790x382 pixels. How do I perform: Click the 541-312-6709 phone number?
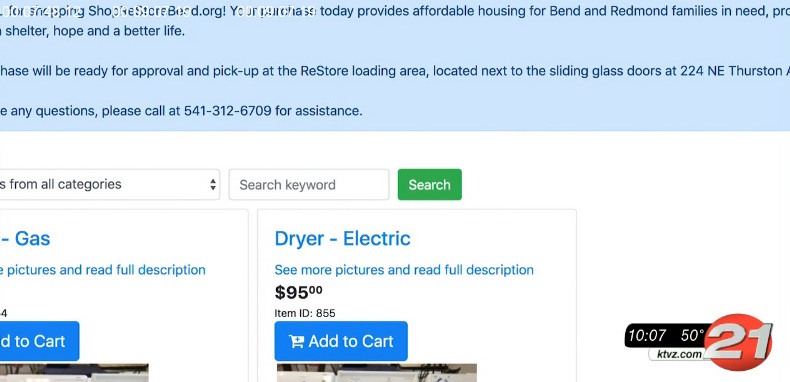(228, 111)
